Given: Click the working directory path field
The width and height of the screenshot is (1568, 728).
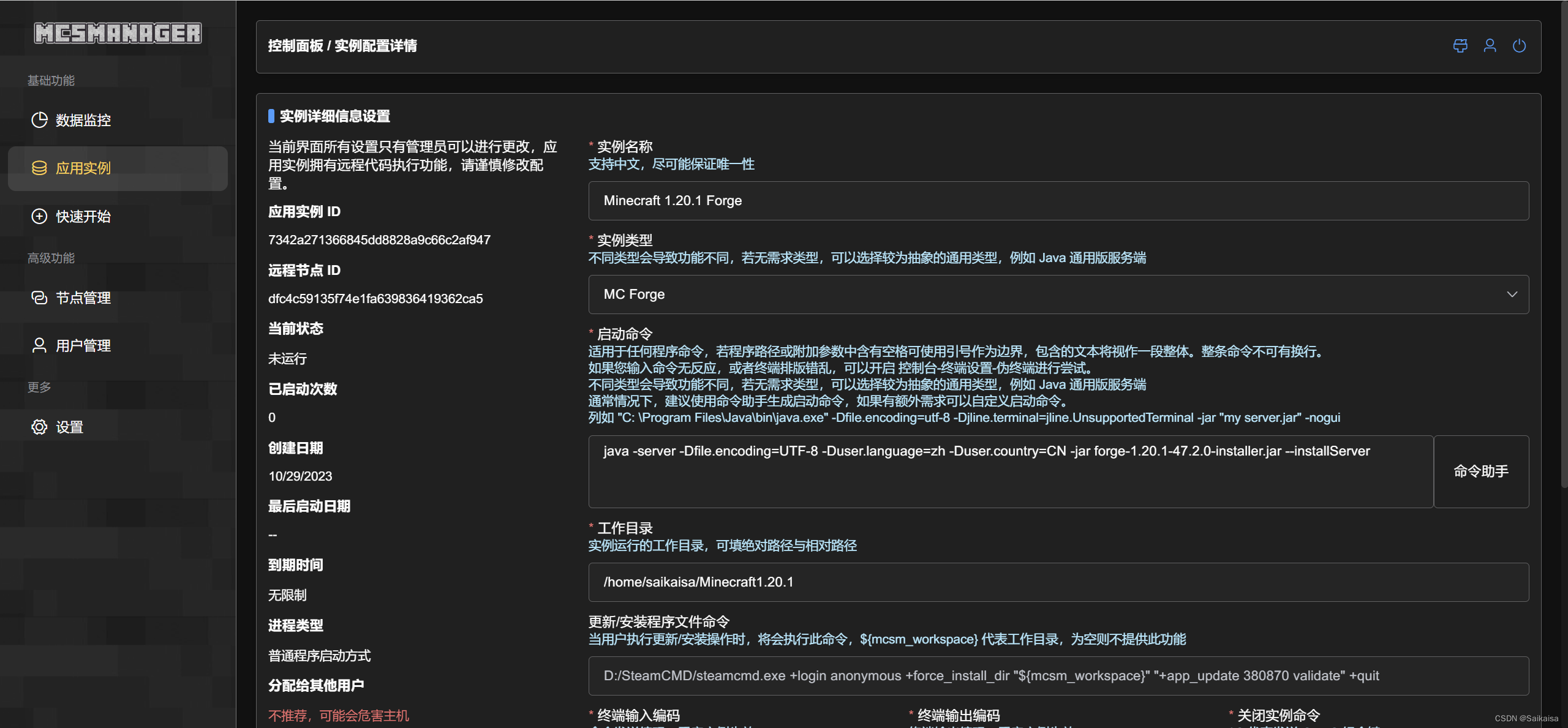Looking at the screenshot, I should pyautogui.click(x=1058, y=582).
